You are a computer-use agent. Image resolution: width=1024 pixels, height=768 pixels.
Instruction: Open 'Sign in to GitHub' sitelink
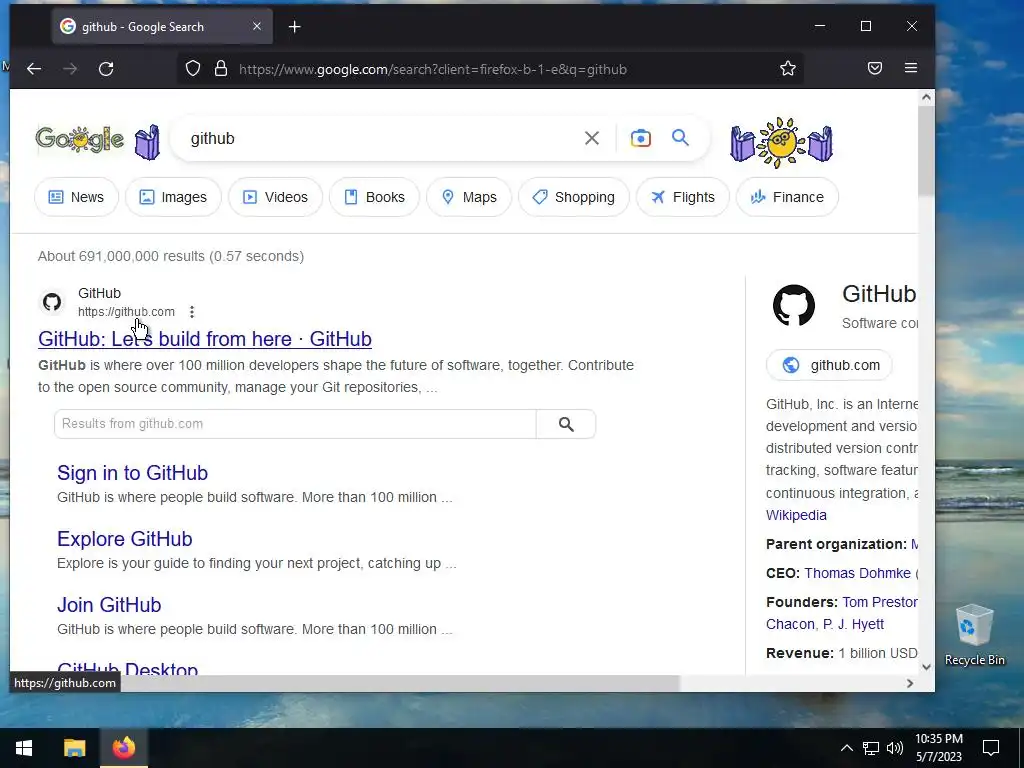133,473
